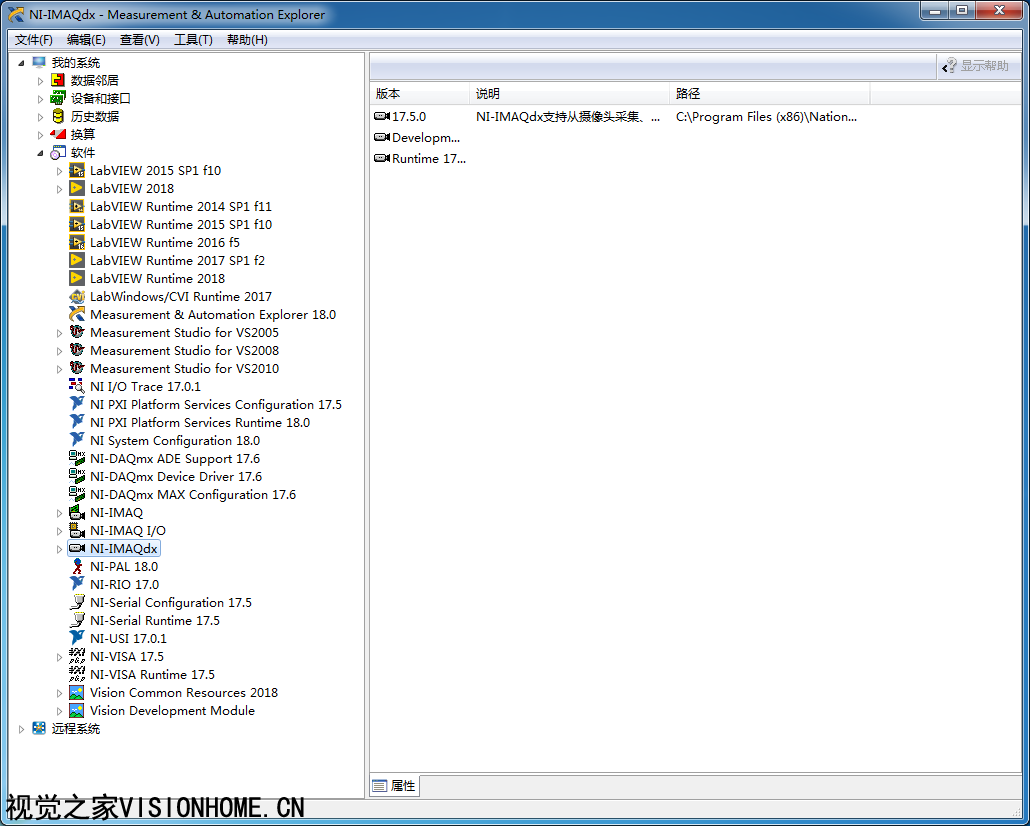Select the LabVIEW Runtime 2016 f5 item
This screenshot has width=1030, height=826.
coord(165,243)
